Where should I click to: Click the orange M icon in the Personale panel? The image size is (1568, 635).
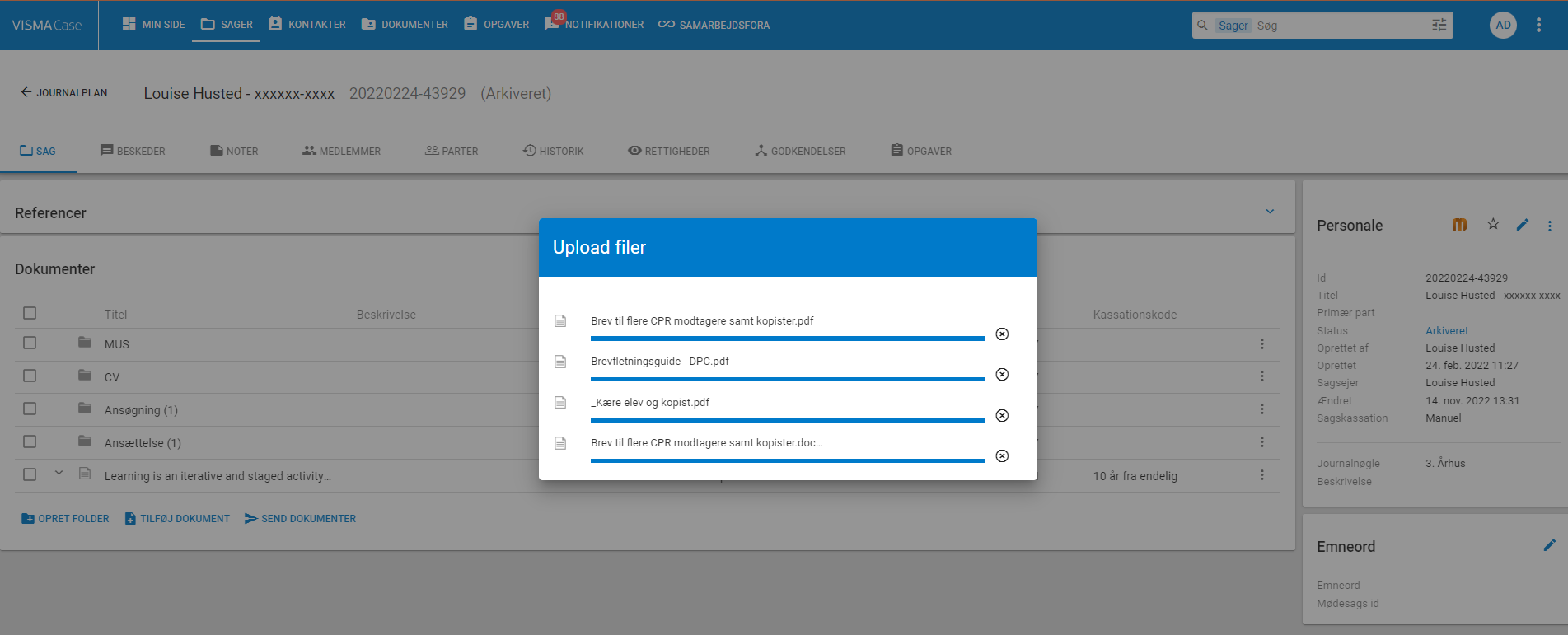click(1459, 224)
